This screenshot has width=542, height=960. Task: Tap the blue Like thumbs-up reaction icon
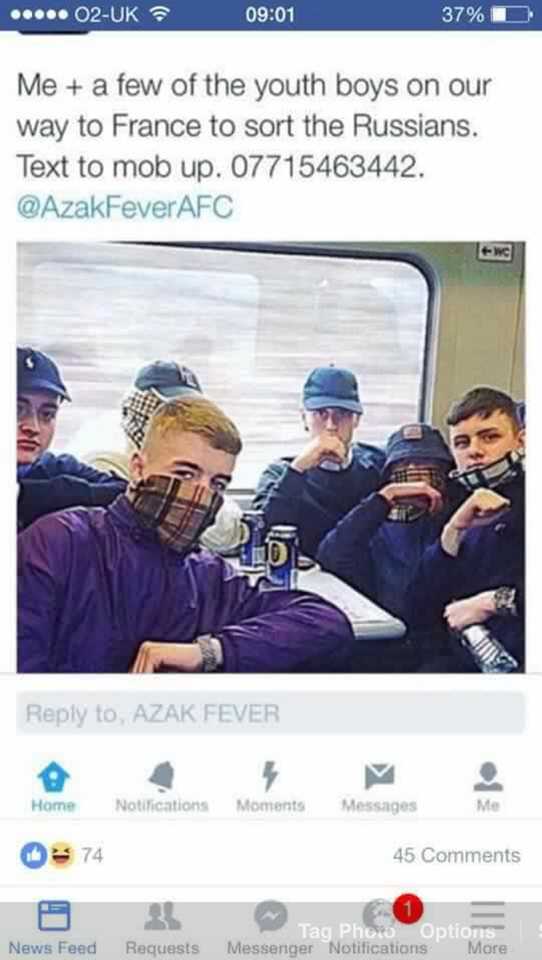(33, 855)
